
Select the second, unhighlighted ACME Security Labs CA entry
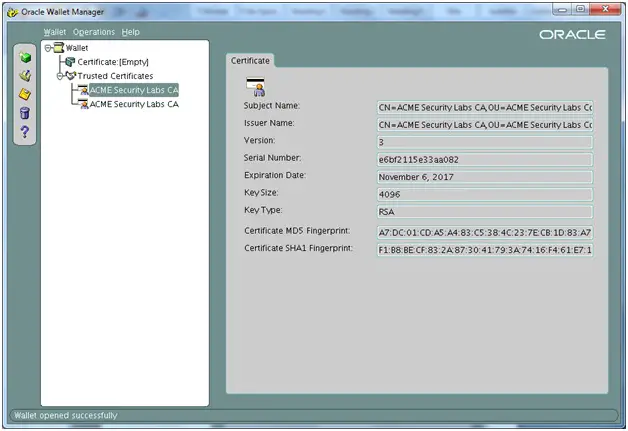134,104
